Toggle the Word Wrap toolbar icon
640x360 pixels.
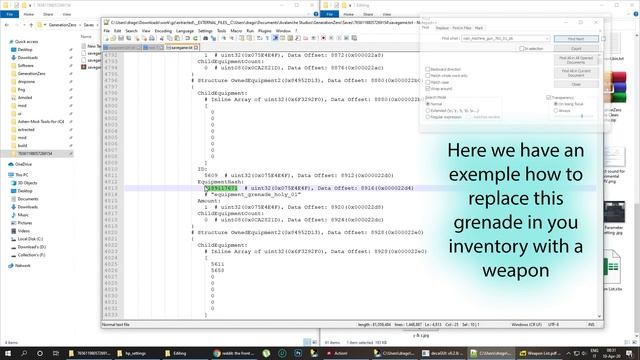pyautogui.click(x=260, y=38)
